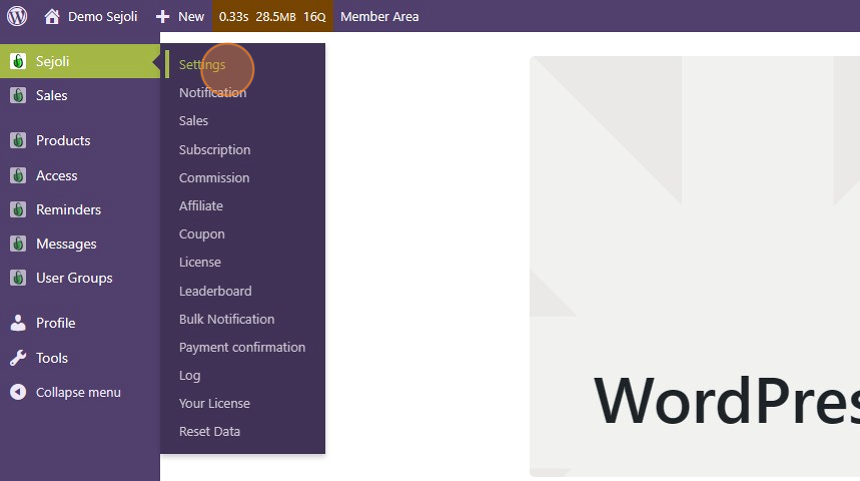Select Subscription submenu item
The width and height of the screenshot is (860, 481).
tap(214, 149)
